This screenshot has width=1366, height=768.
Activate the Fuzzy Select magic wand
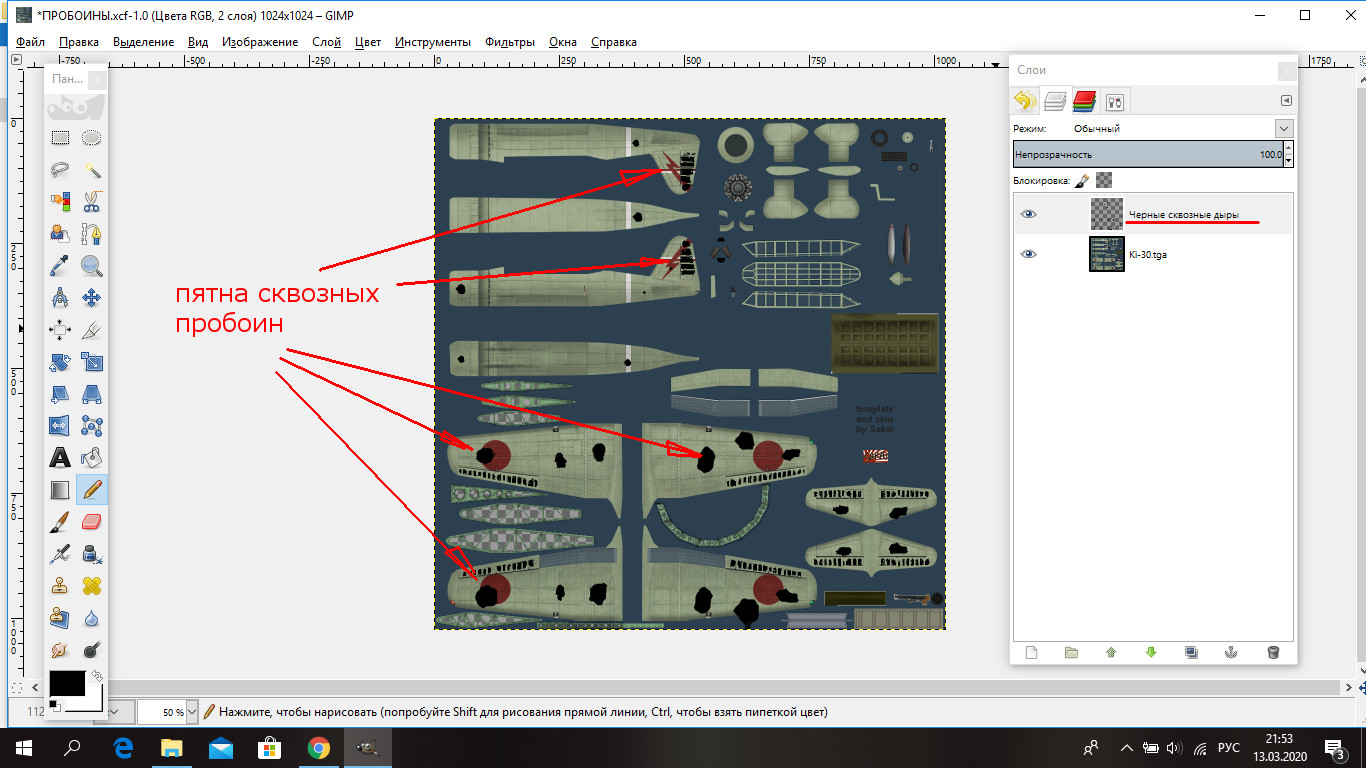pos(92,170)
